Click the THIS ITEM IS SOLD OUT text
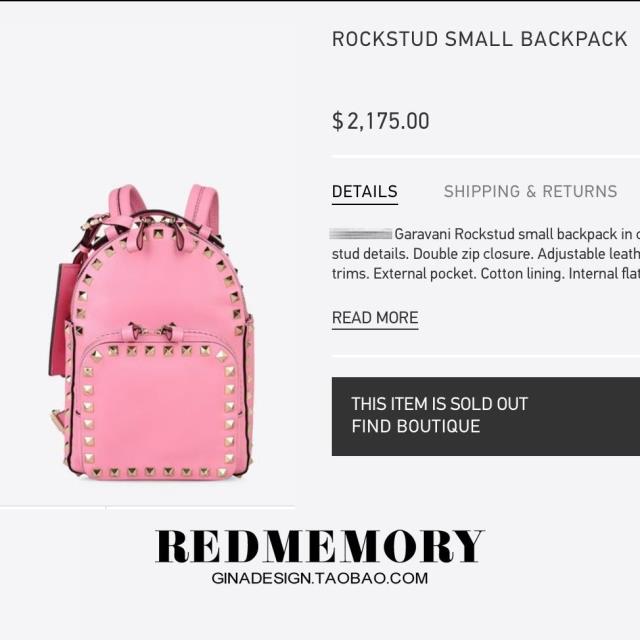 pos(440,404)
